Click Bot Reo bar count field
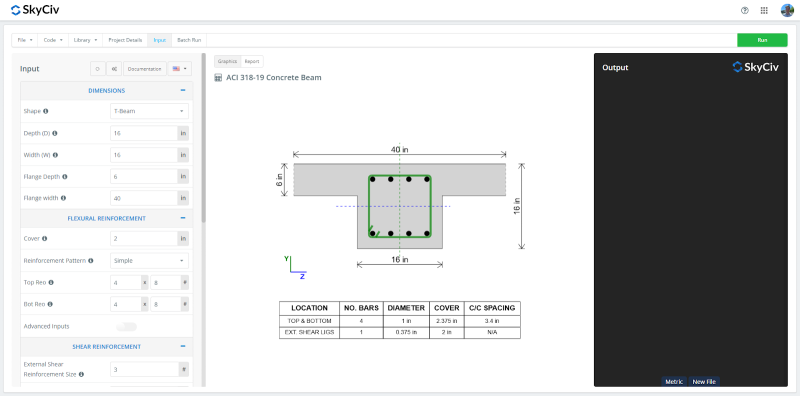800x396 pixels. (126, 304)
